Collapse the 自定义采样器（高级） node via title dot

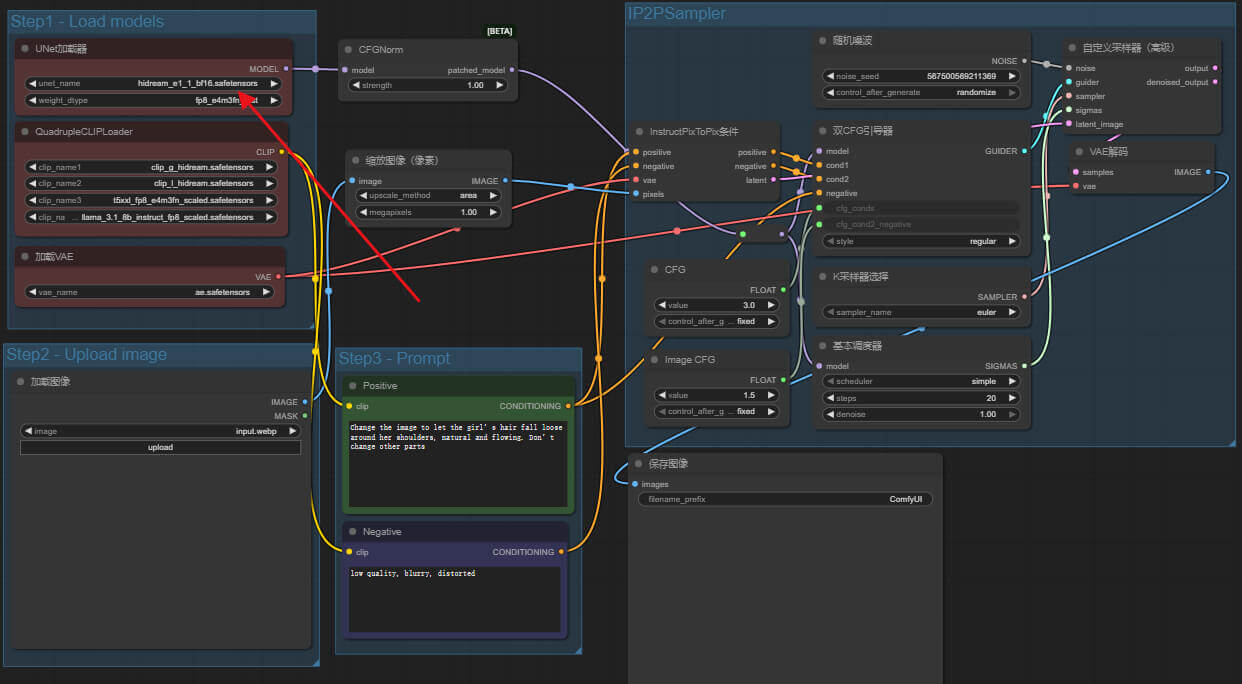tap(1073, 47)
